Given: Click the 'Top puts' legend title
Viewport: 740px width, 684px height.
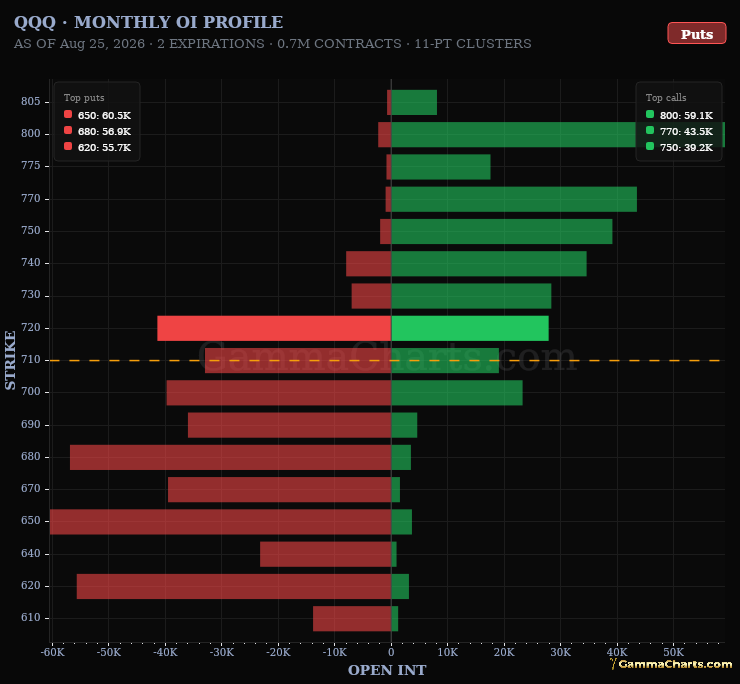Looking at the screenshot, I should click(84, 98).
